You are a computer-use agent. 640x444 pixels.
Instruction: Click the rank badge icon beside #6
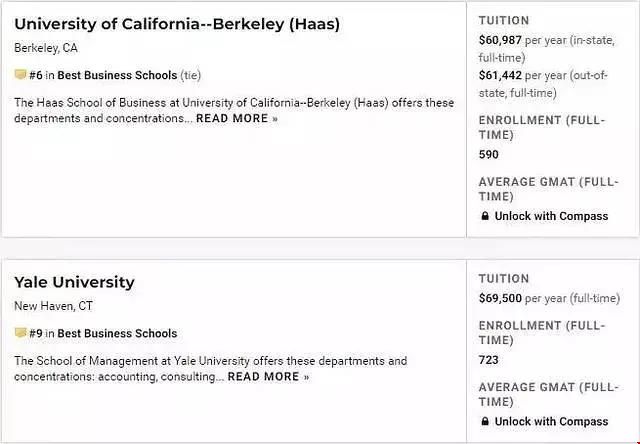coord(20,74)
